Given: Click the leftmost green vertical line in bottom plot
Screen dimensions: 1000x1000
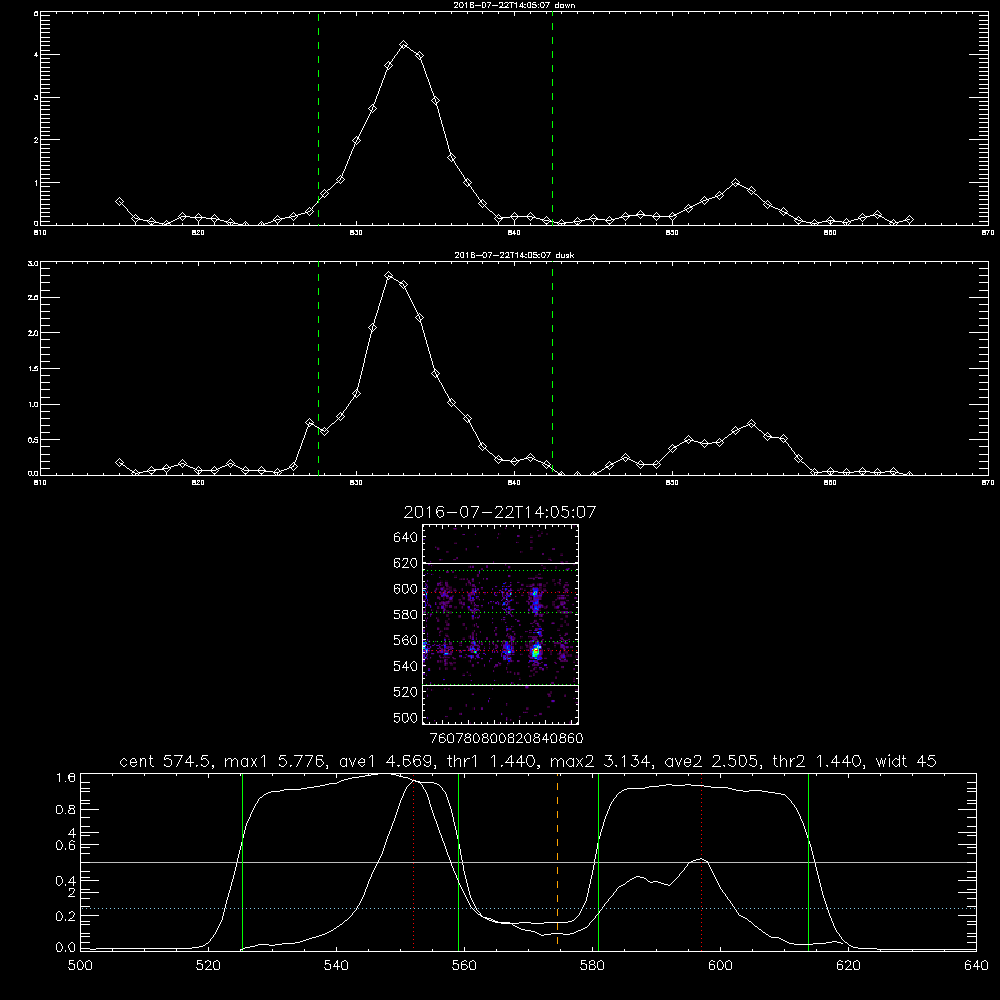Looking at the screenshot, I should (x=242, y=861).
